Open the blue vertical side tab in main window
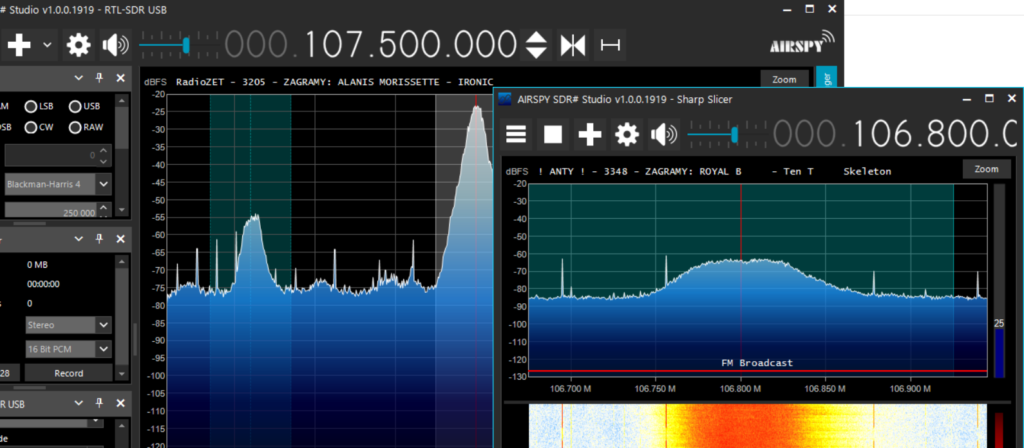The width and height of the screenshot is (1024, 448). pos(826,77)
